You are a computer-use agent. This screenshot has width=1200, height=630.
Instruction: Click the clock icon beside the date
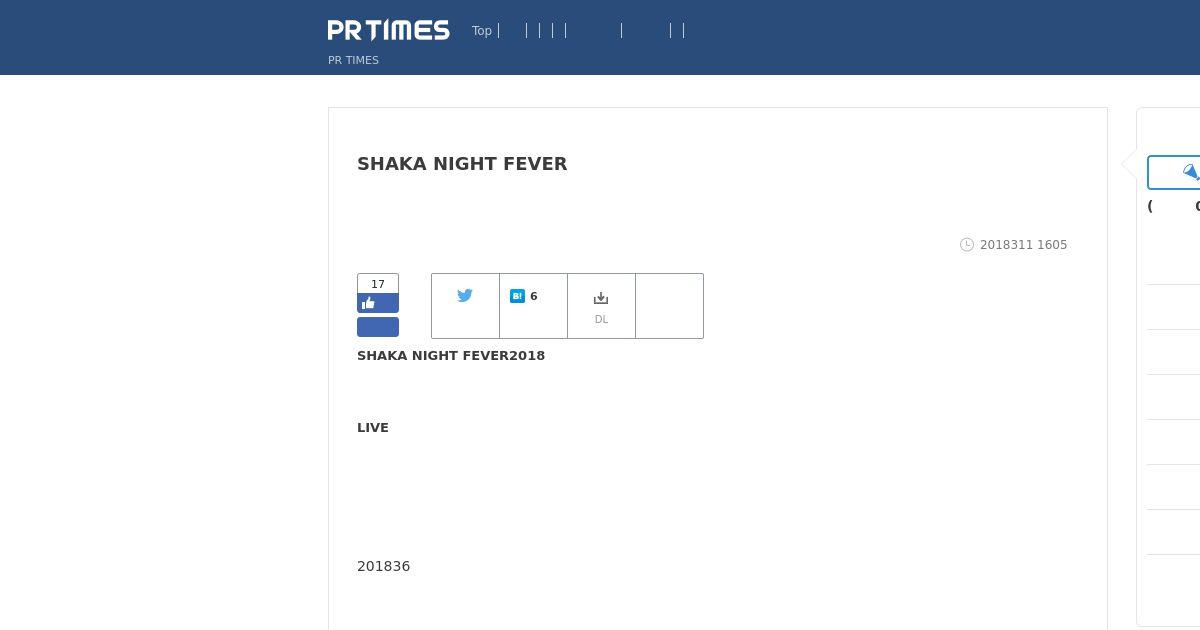(967, 245)
